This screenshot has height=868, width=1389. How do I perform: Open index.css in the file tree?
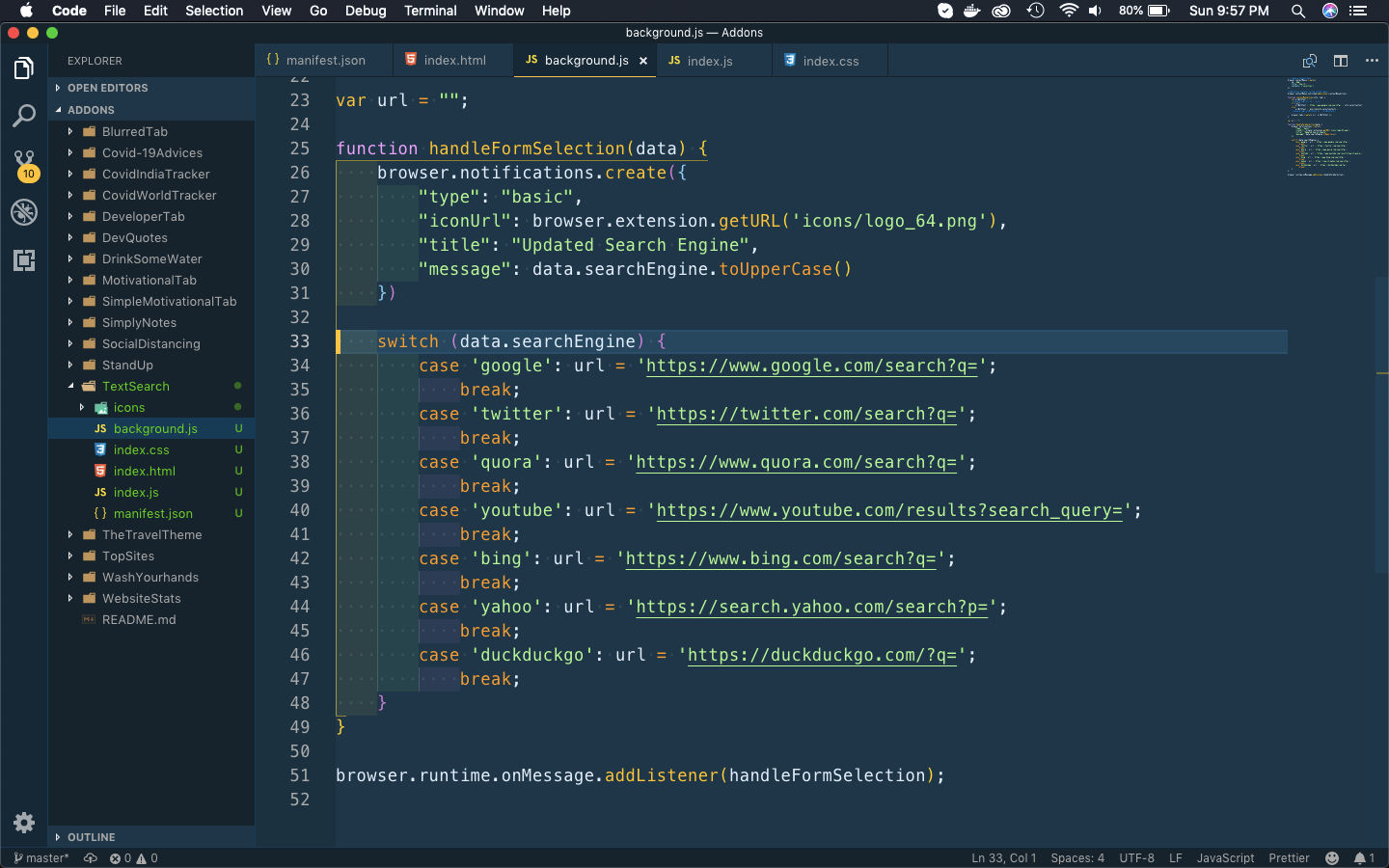coord(151,449)
